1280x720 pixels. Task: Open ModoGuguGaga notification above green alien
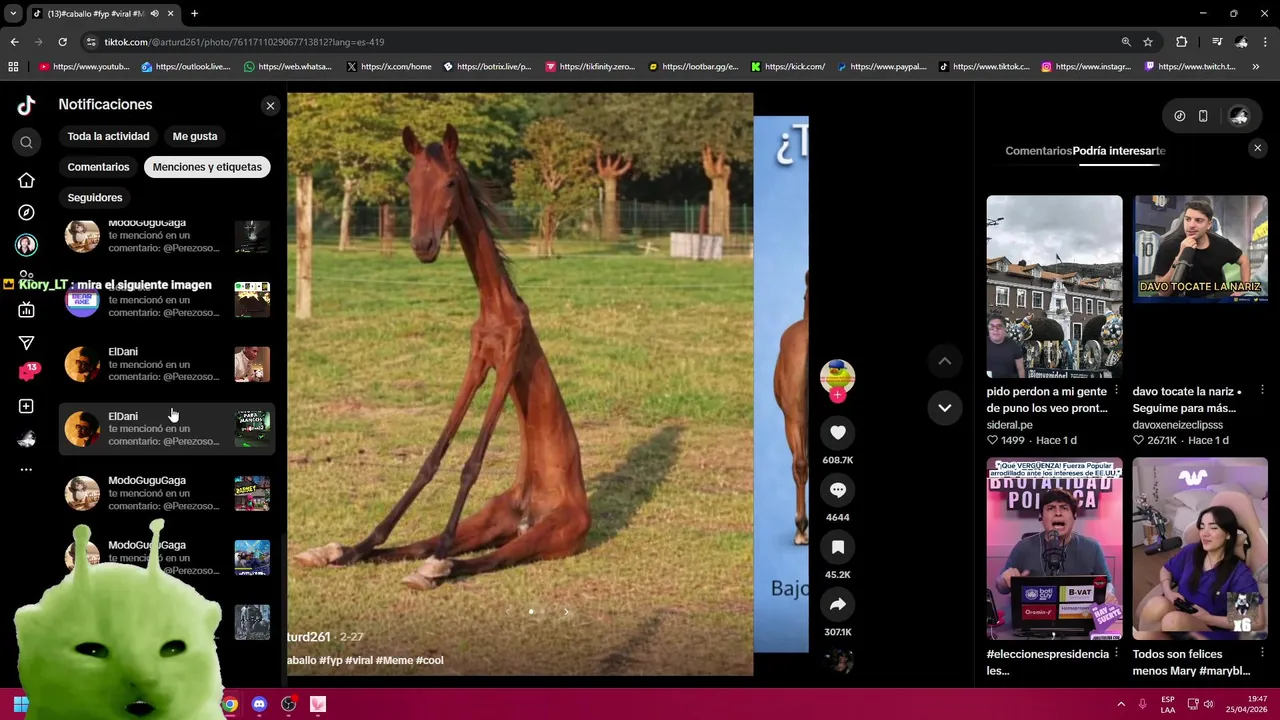pos(166,493)
